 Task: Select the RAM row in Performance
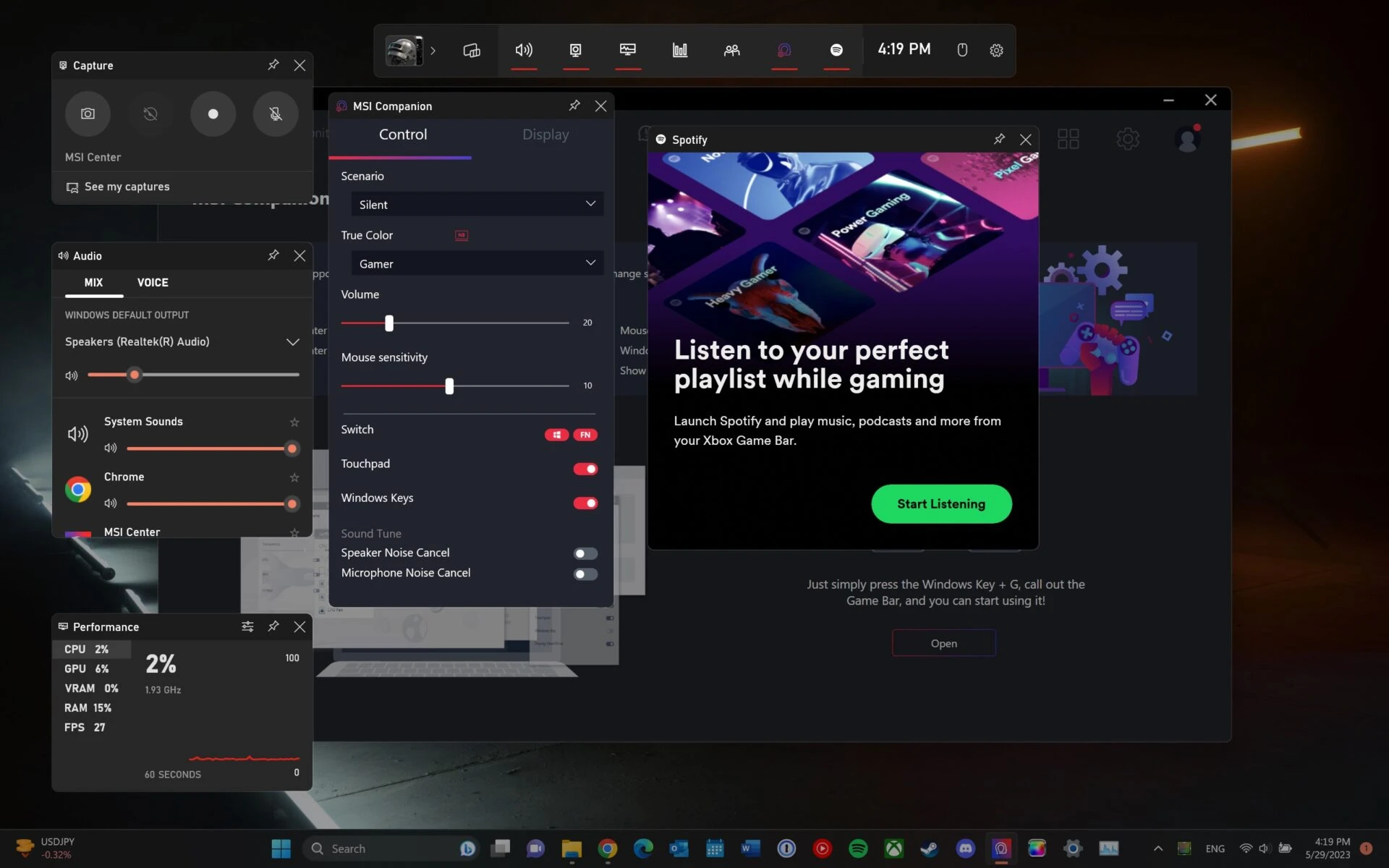(91, 708)
